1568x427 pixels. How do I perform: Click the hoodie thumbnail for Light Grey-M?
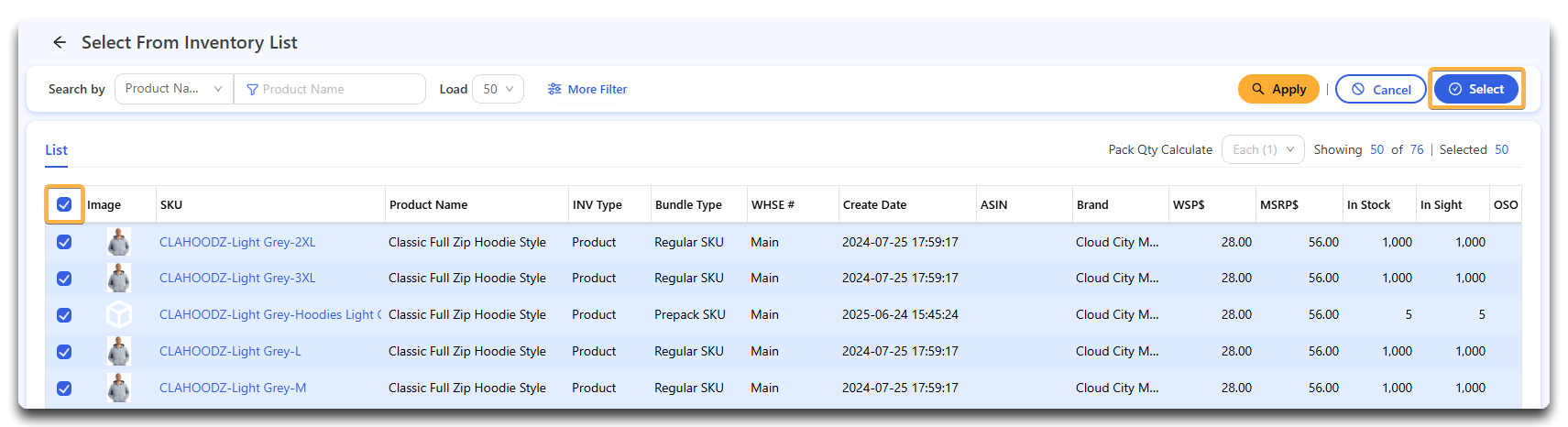pyautogui.click(x=118, y=388)
